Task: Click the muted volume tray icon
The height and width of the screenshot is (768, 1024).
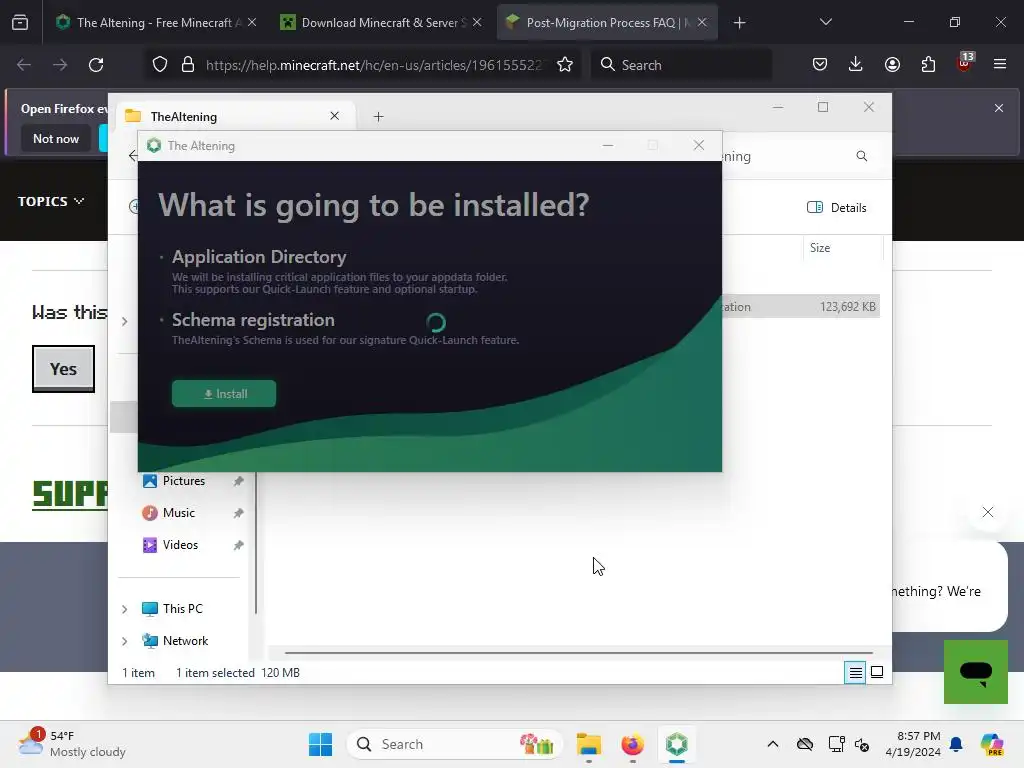Action: coord(862,744)
